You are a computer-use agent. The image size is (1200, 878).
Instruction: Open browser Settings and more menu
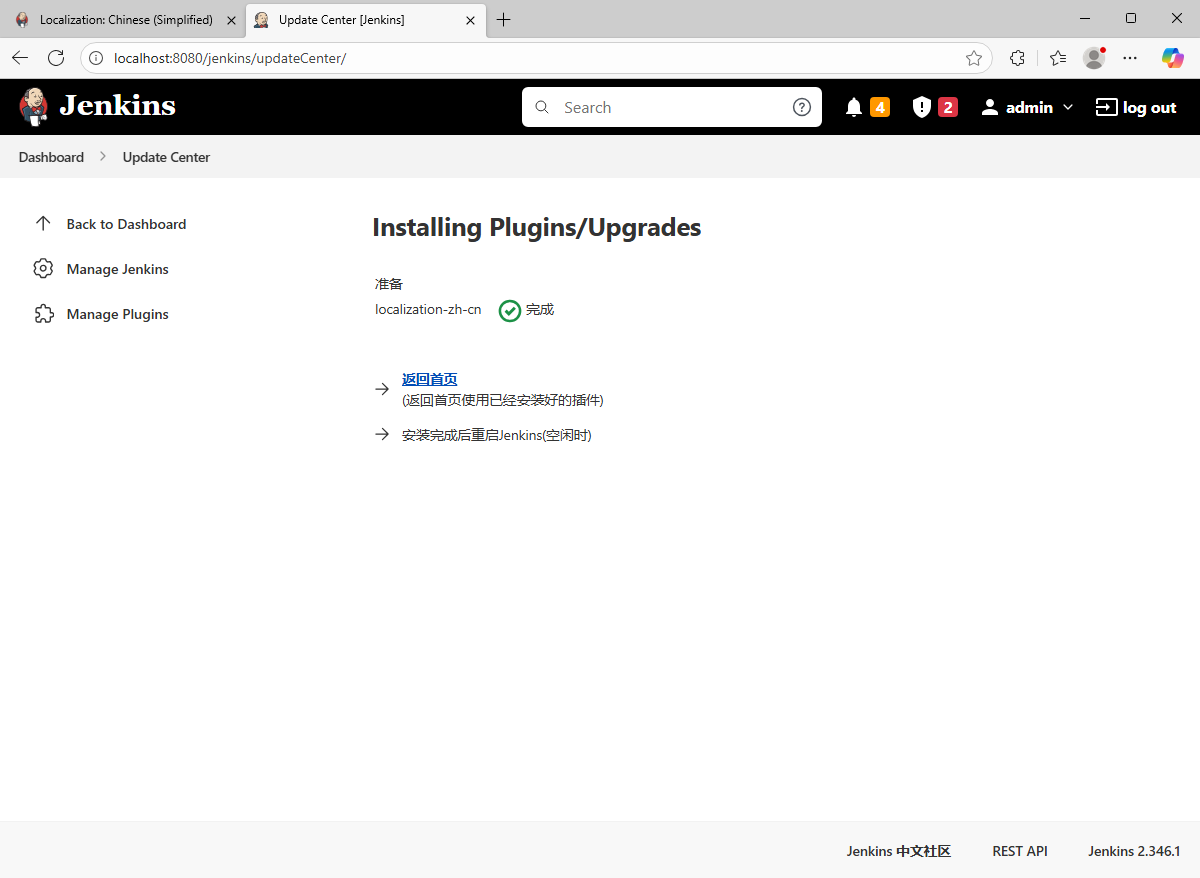1130,58
